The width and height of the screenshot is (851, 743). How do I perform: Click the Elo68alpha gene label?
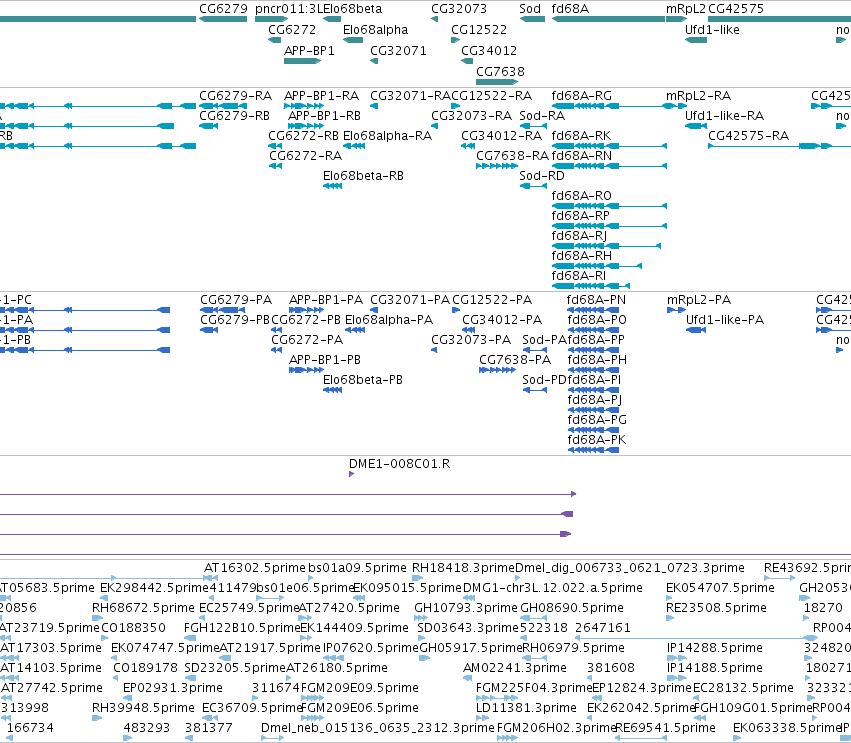tap(376, 29)
